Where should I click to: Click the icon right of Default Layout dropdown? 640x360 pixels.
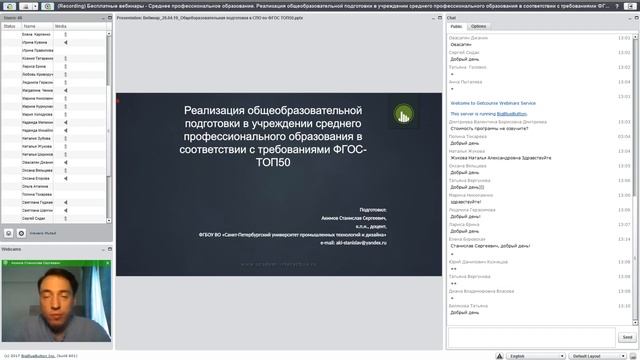(x=633, y=356)
